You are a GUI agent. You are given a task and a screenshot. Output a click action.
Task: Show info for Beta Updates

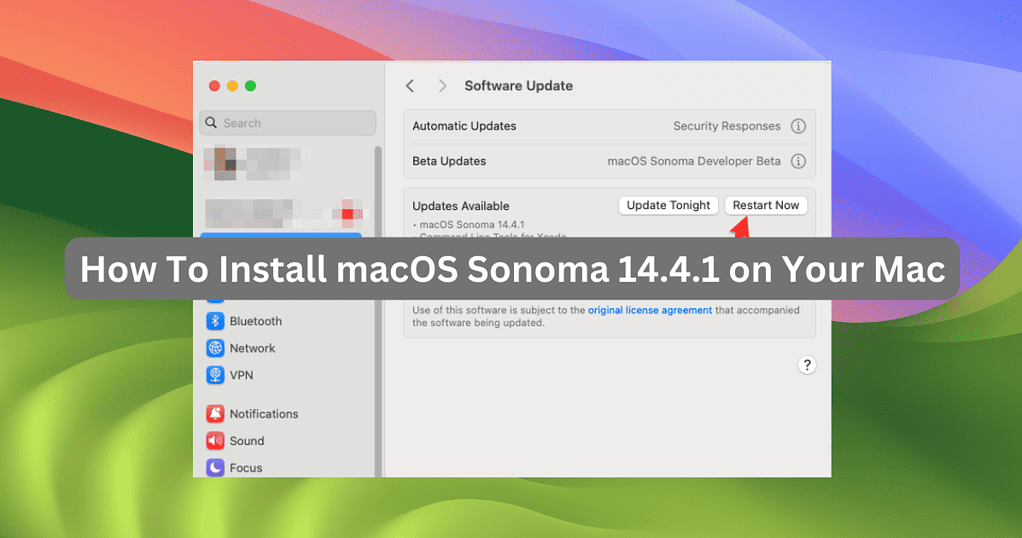click(x=798, y=161)
